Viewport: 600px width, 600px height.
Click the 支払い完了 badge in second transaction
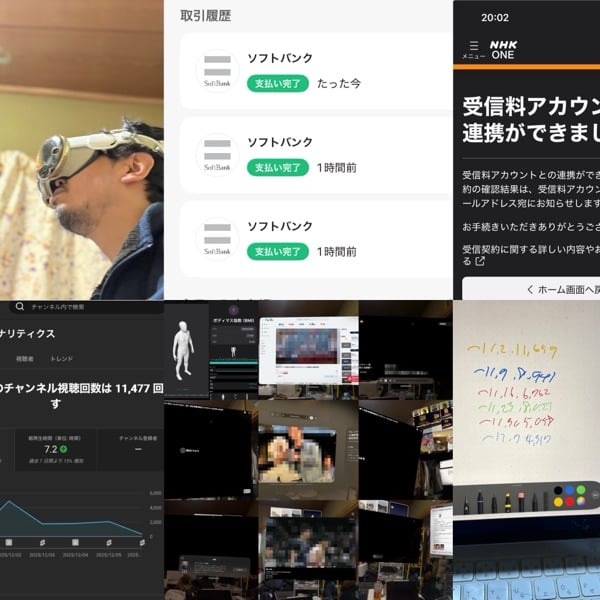coord(277,168)
